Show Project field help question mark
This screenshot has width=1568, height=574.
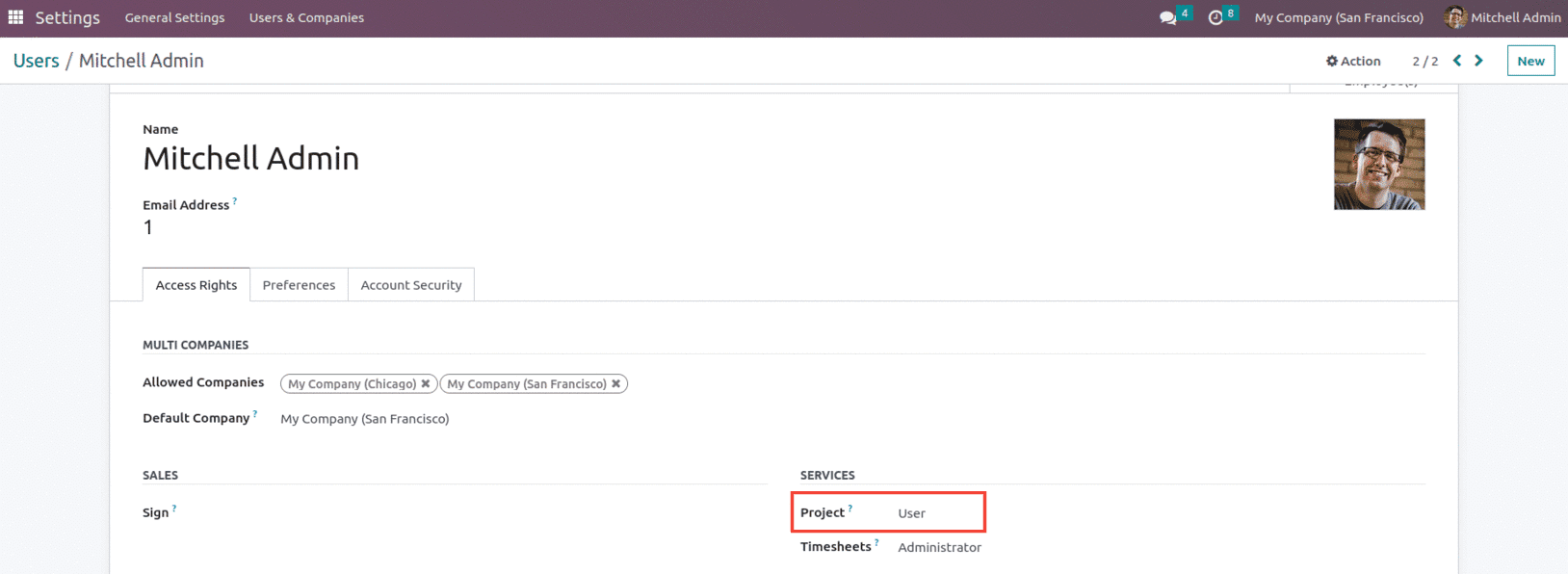[x=850, y=509]
